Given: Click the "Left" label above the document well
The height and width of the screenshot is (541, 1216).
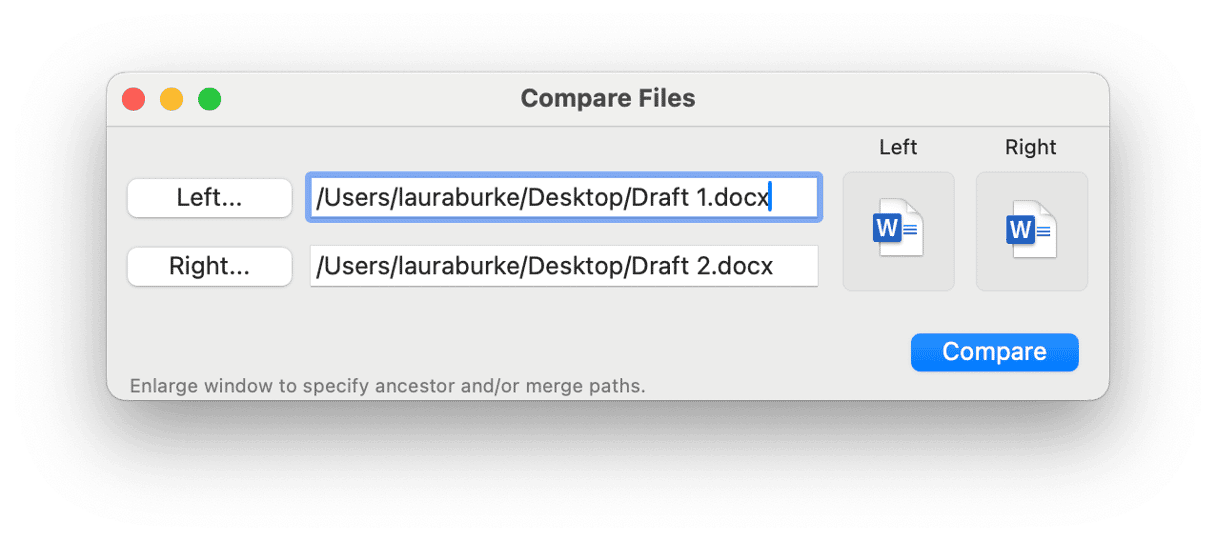Looking at the screenshot, I should [x=898, y=148].
